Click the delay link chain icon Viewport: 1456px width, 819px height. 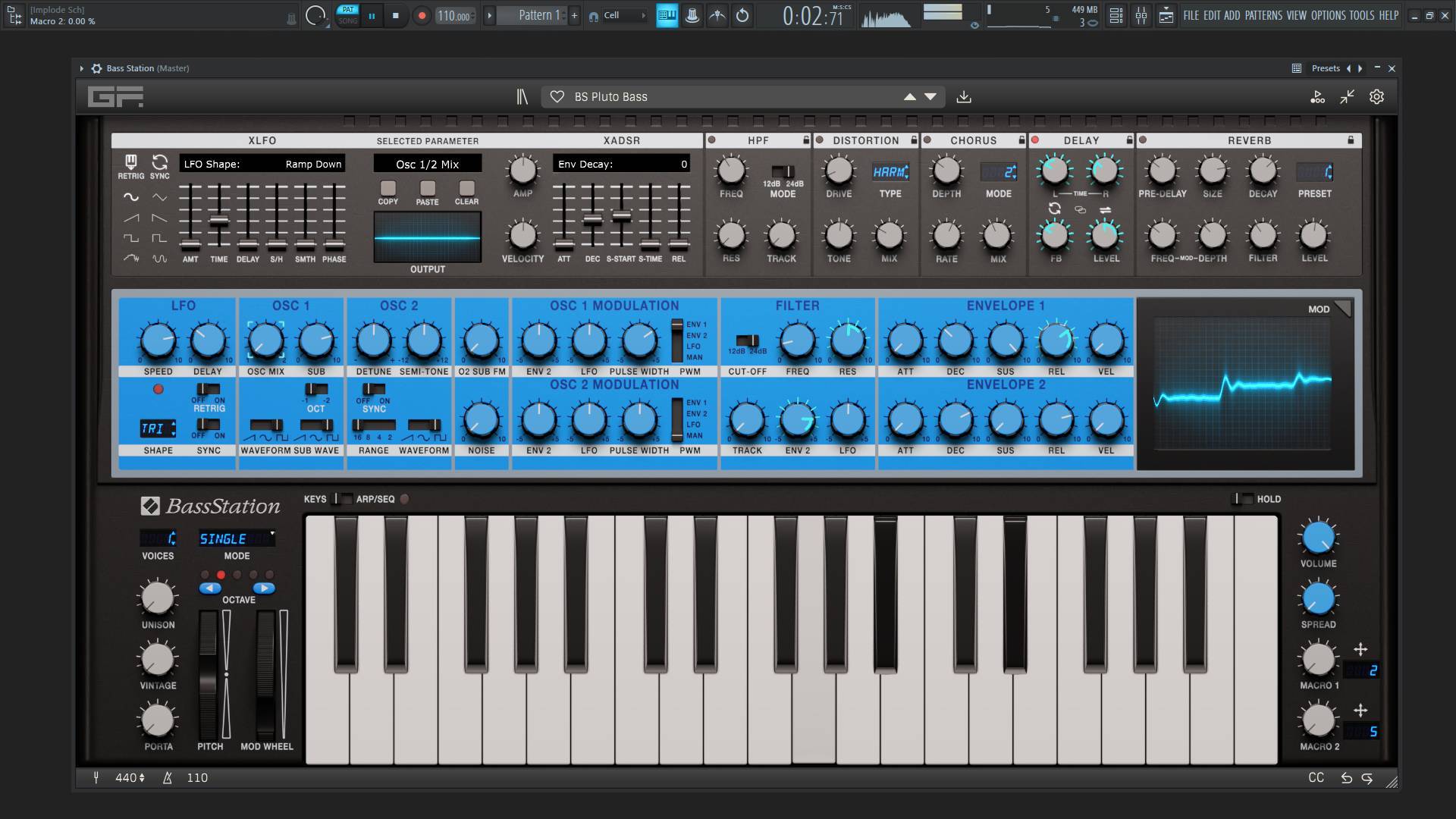pyautogui.click(x=1080, y=209)
